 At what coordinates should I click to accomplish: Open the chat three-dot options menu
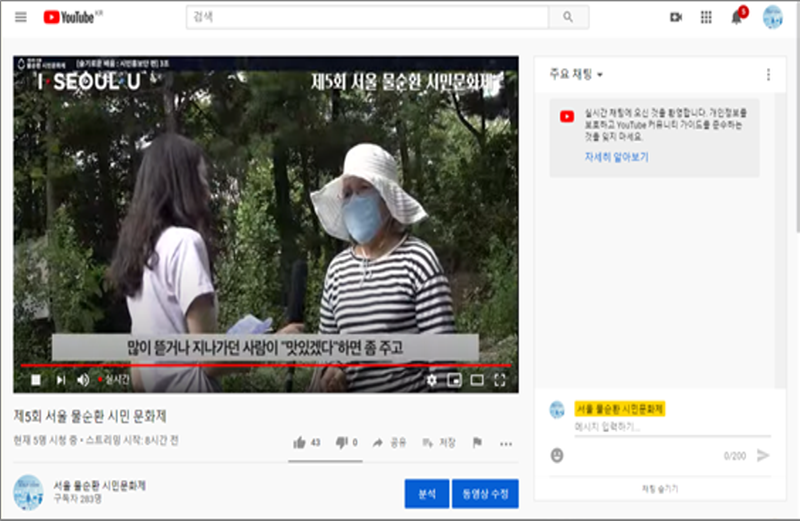[x=768, y=75]
